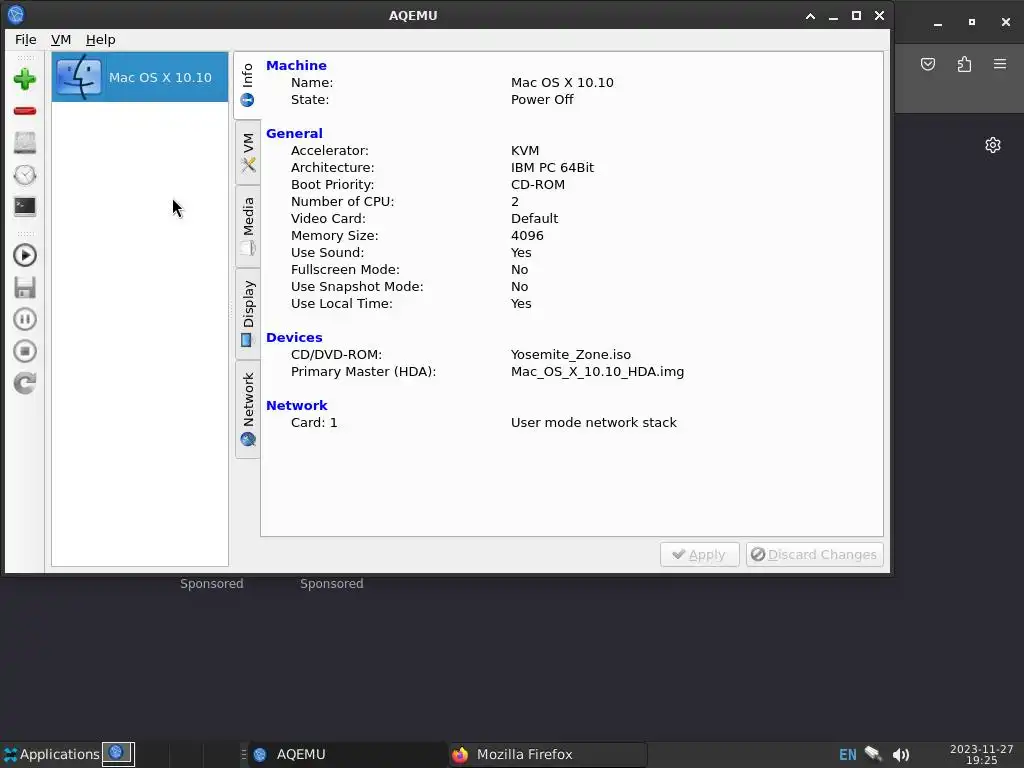Click the Power Off state value

(x=542, y=100)
